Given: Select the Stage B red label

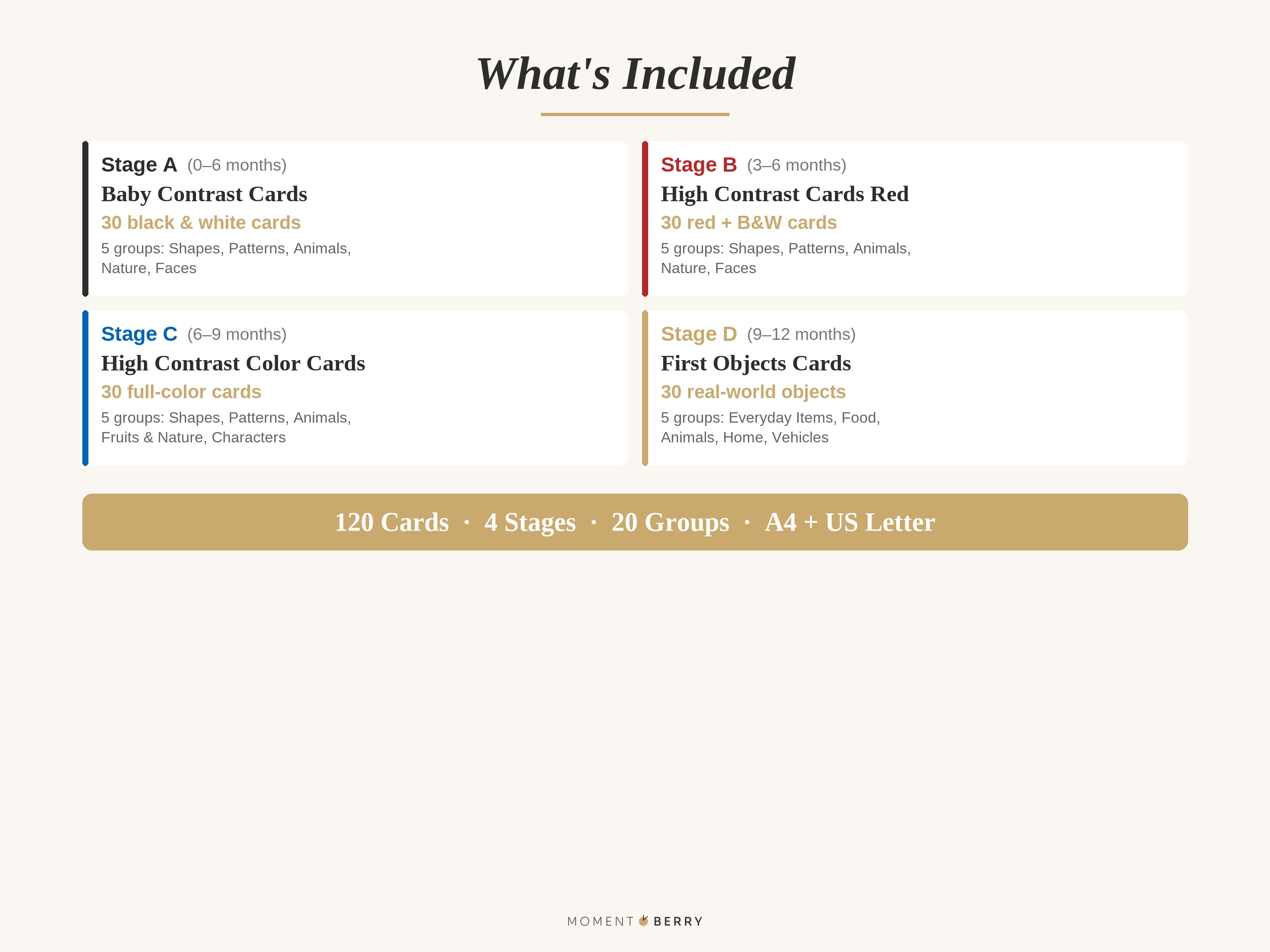Looking at the screenshot, I should click(698, 165).
